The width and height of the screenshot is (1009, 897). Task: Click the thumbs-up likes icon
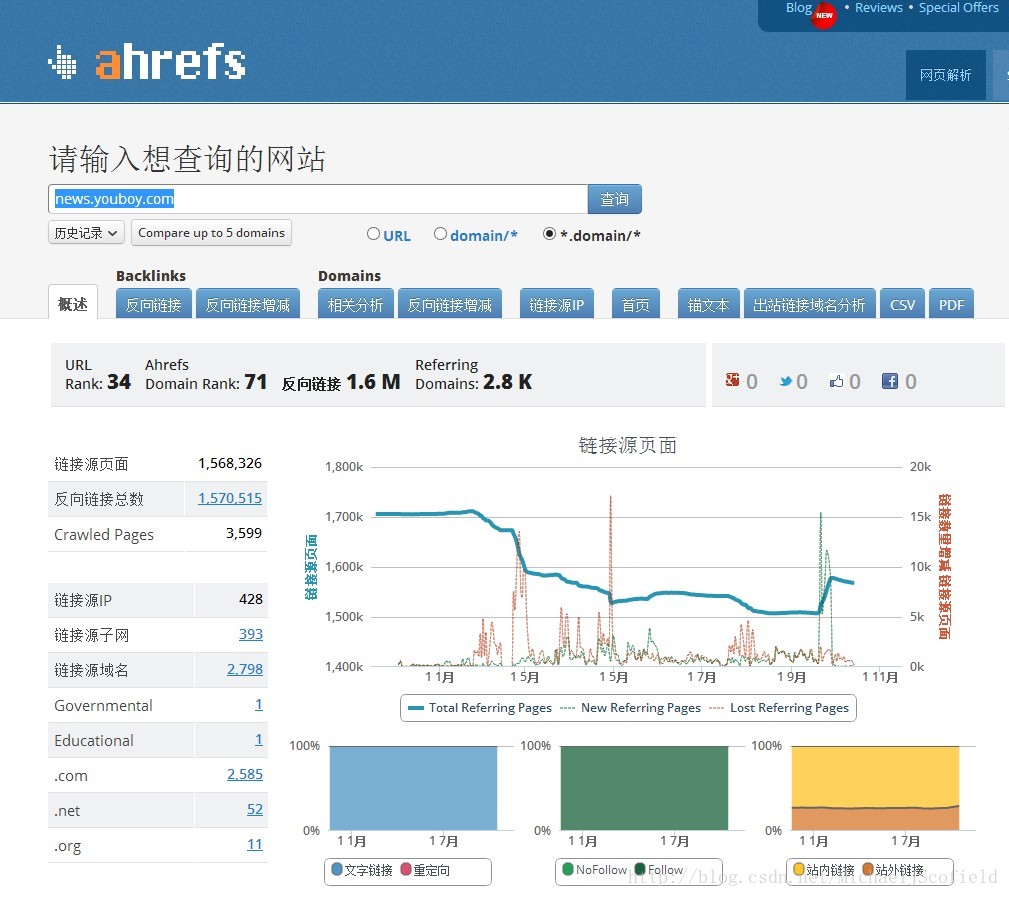(836, 382)
